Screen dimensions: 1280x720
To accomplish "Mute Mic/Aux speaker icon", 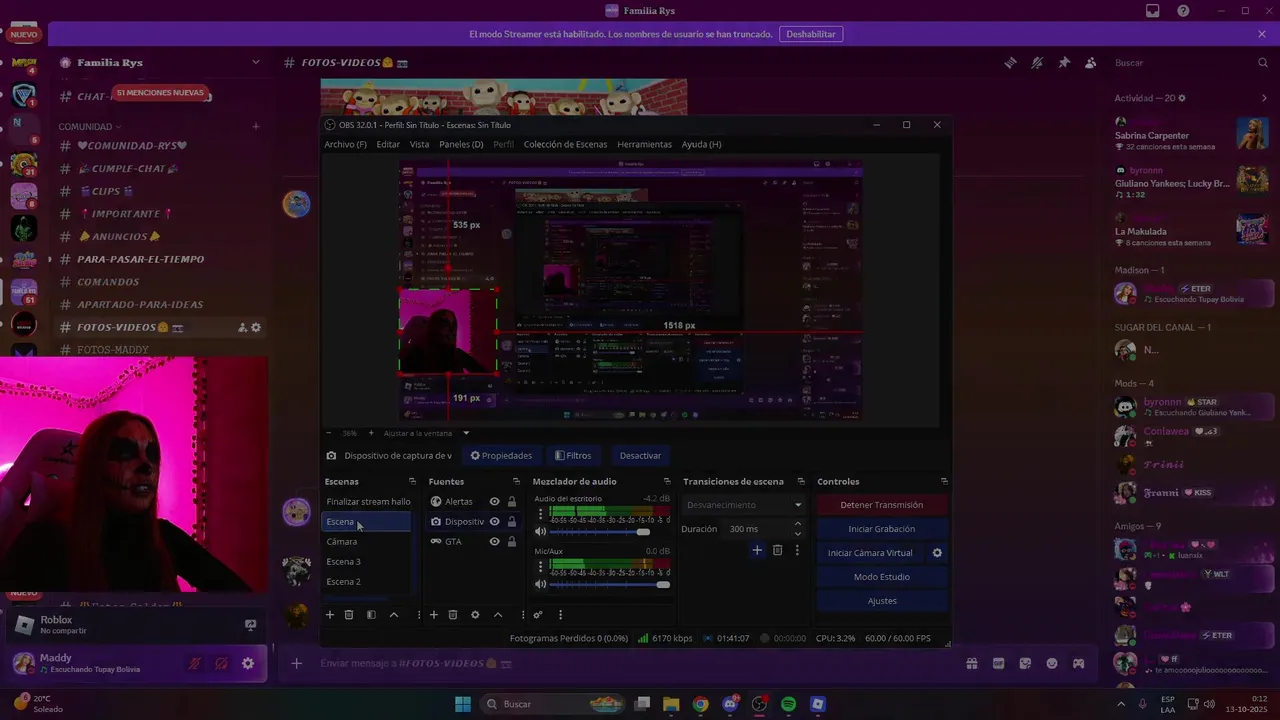I will 541,584.
